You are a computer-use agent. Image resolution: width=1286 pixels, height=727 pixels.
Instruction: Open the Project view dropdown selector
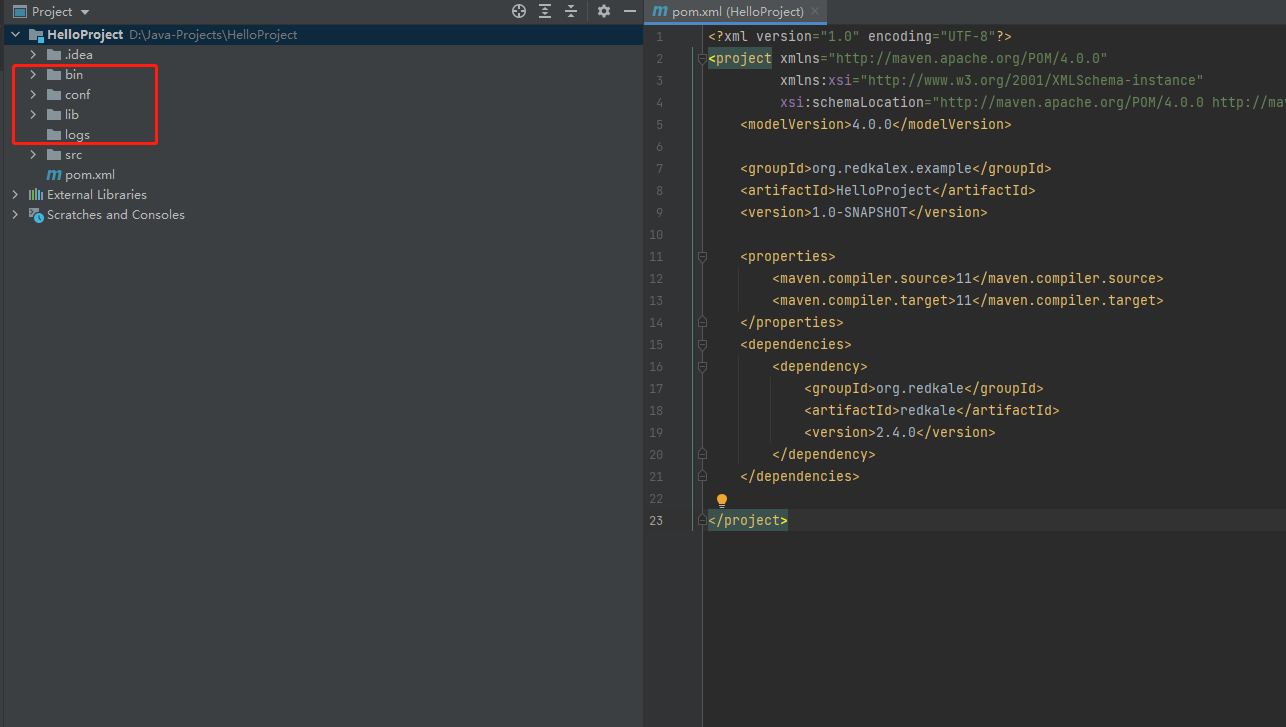click(x=84, y=12)
